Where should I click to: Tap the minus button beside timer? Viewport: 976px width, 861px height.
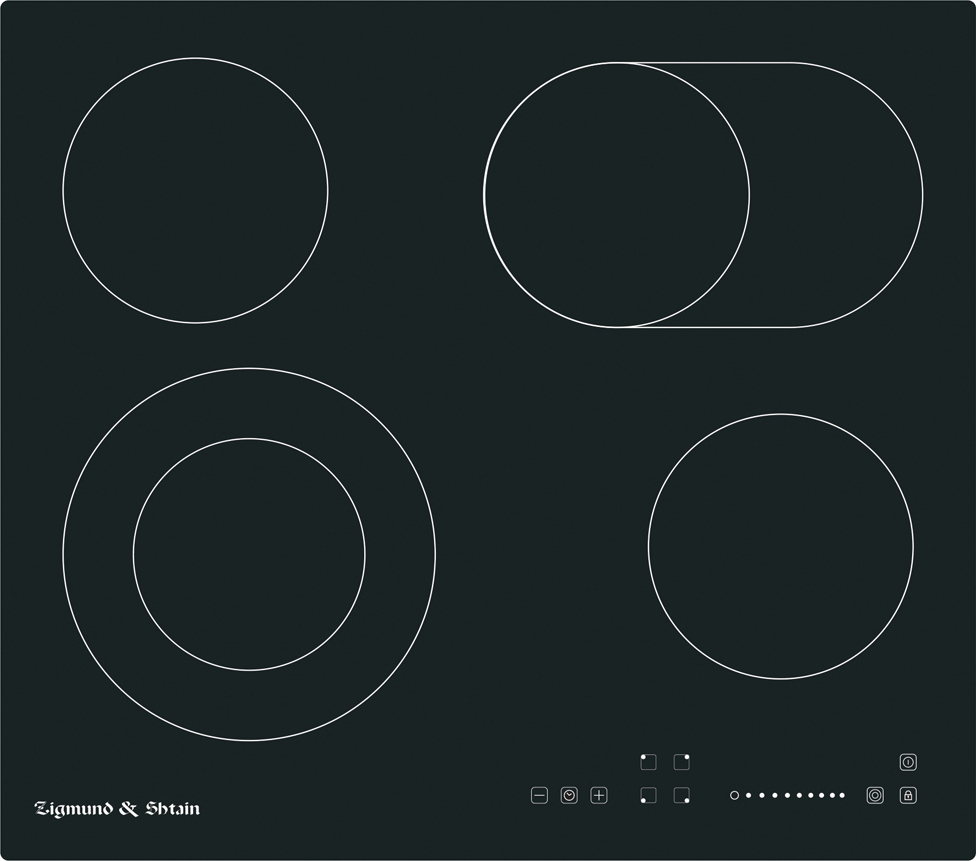pos(540,795)
